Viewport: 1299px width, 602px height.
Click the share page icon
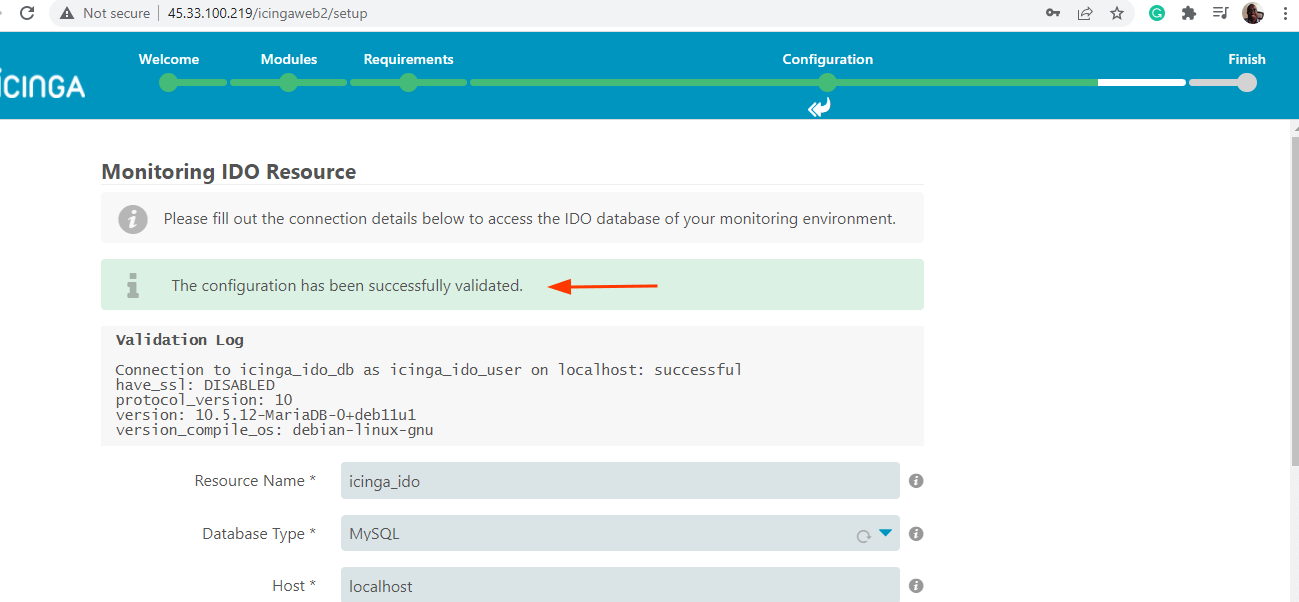[x=1084, y=13]
